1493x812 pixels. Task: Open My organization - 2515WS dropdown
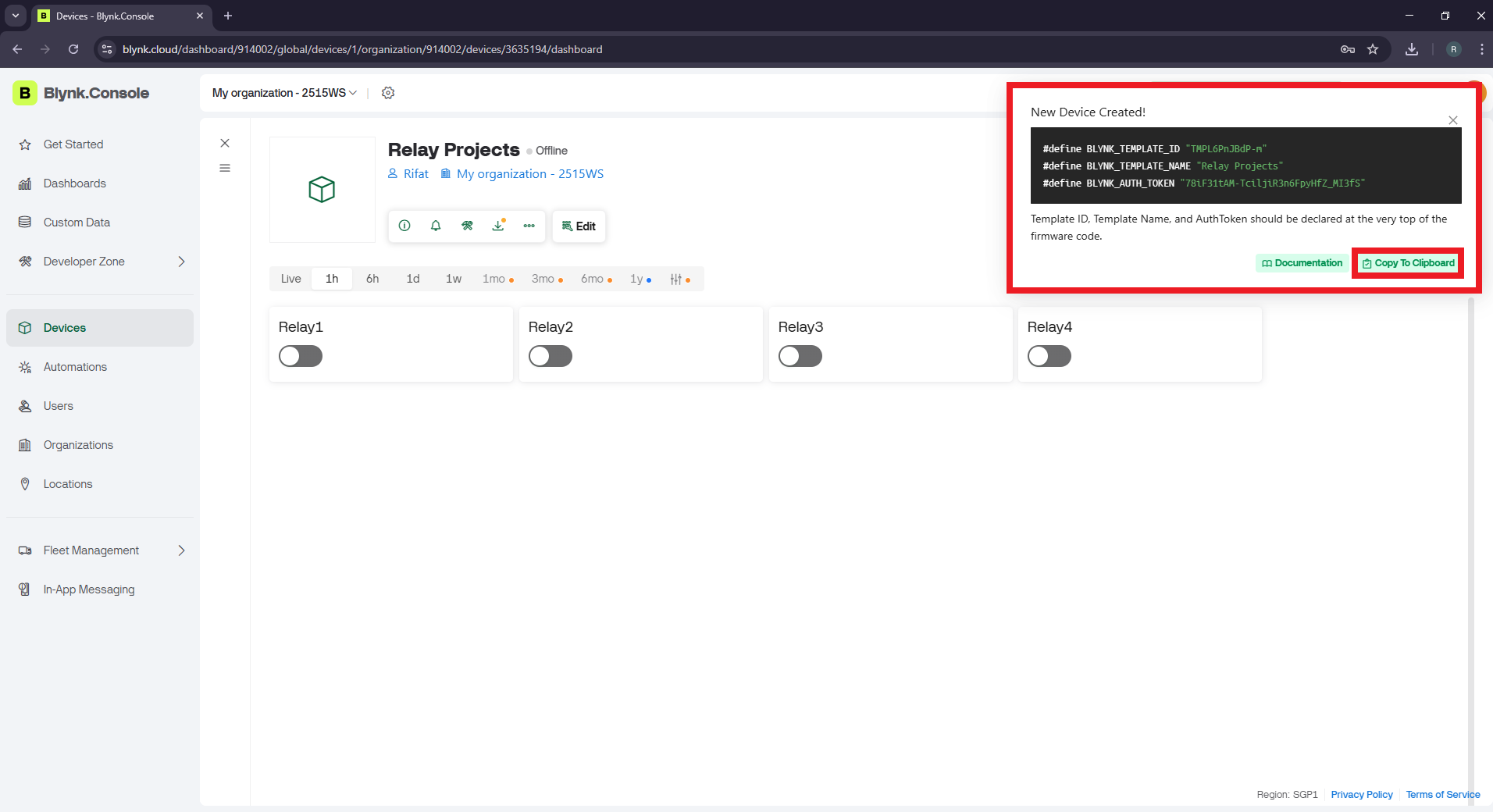(284, 93)
